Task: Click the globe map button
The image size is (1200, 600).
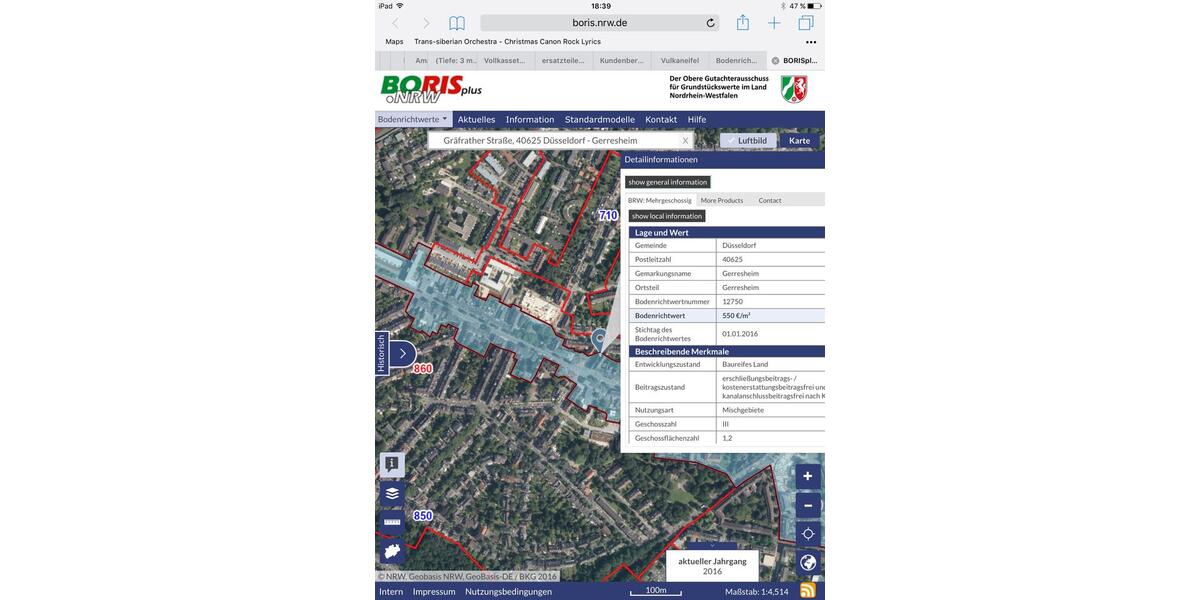Action: click(x=808, y=563)
